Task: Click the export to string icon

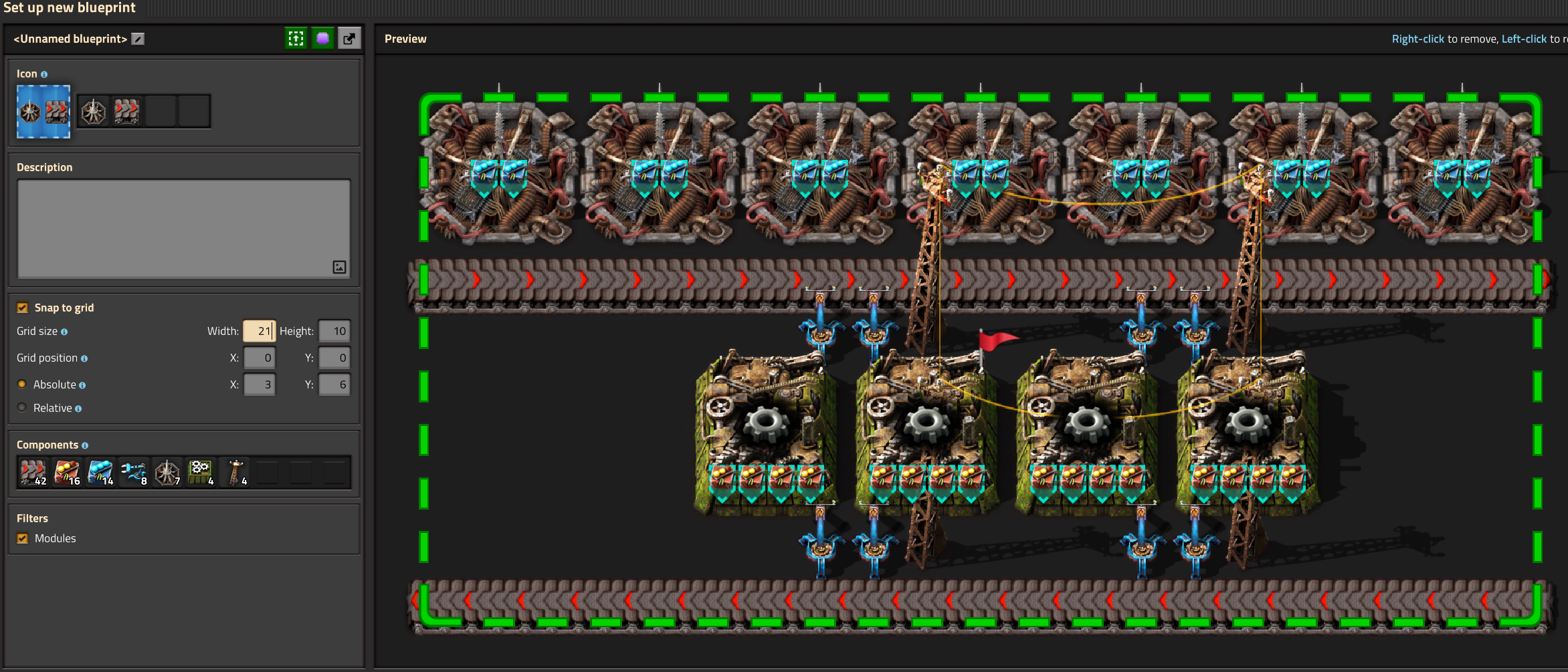Action: tap(349, 38)
